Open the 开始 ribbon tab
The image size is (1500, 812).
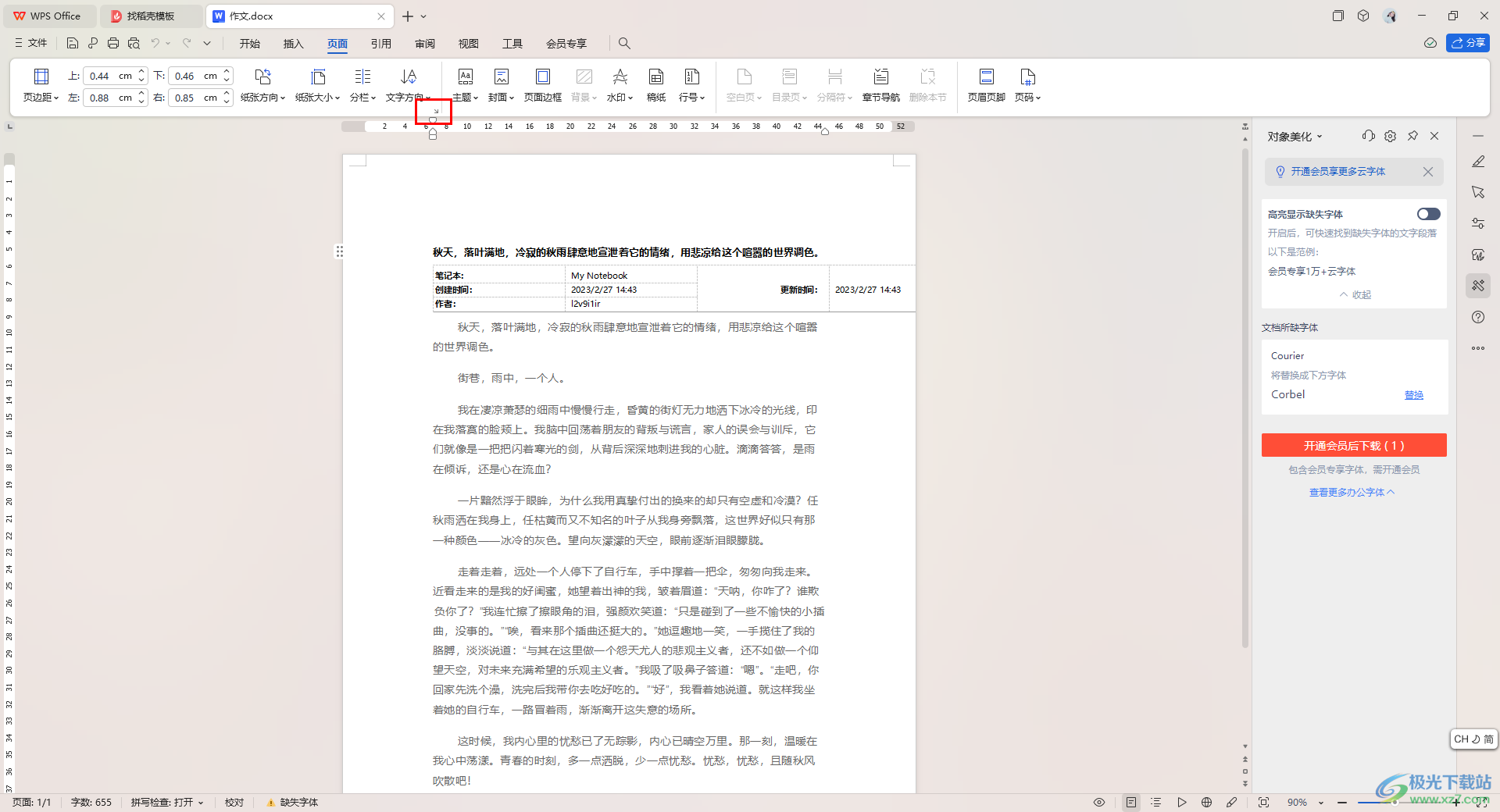250,44
